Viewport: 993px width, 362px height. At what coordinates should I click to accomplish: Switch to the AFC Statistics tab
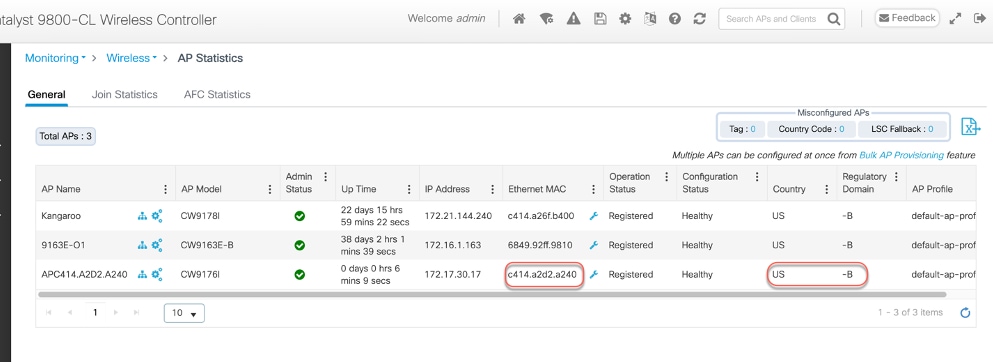[217, 94]
